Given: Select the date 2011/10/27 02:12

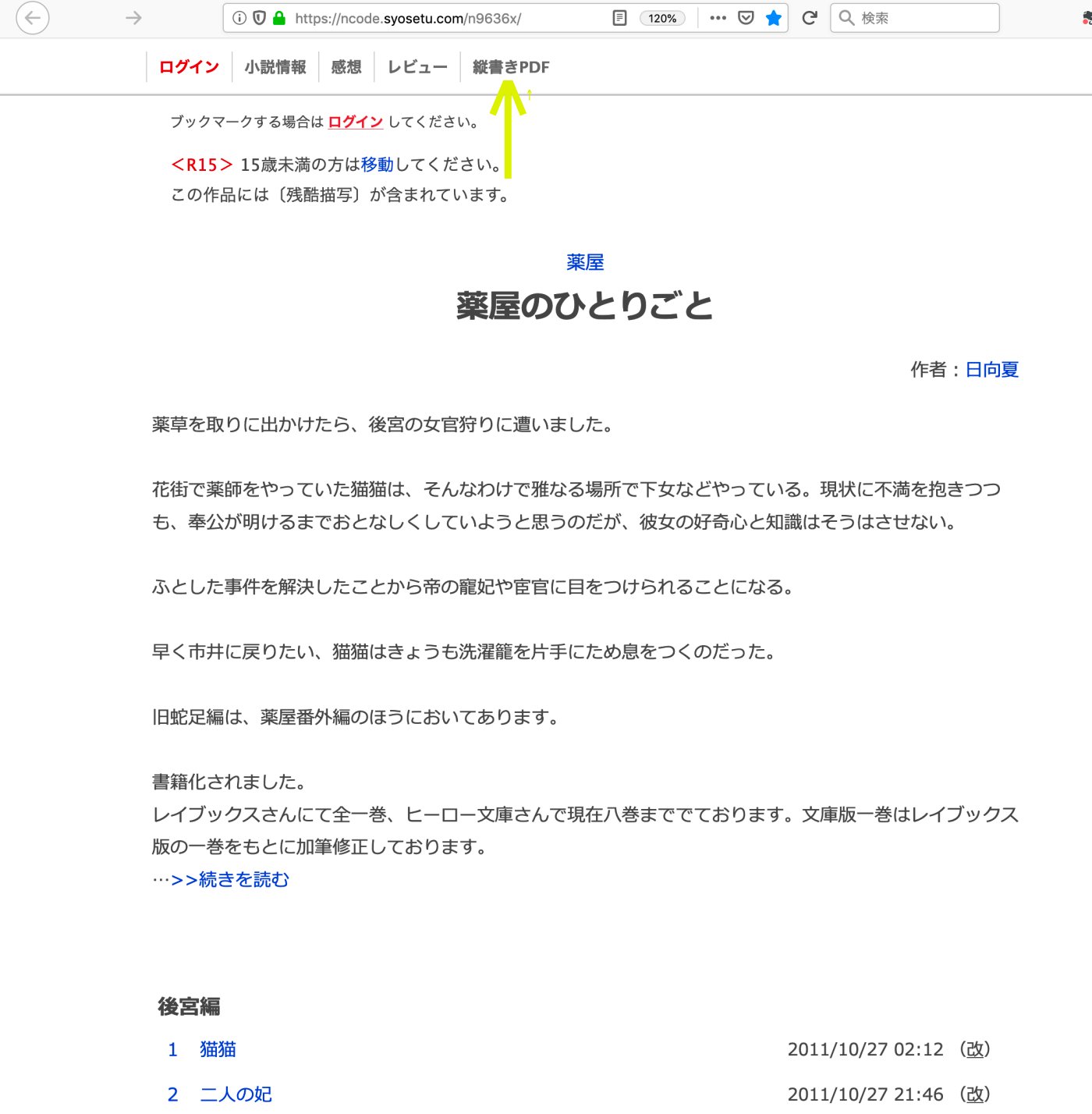Looking at the screenshot, I should click(x=866, y=1049).
